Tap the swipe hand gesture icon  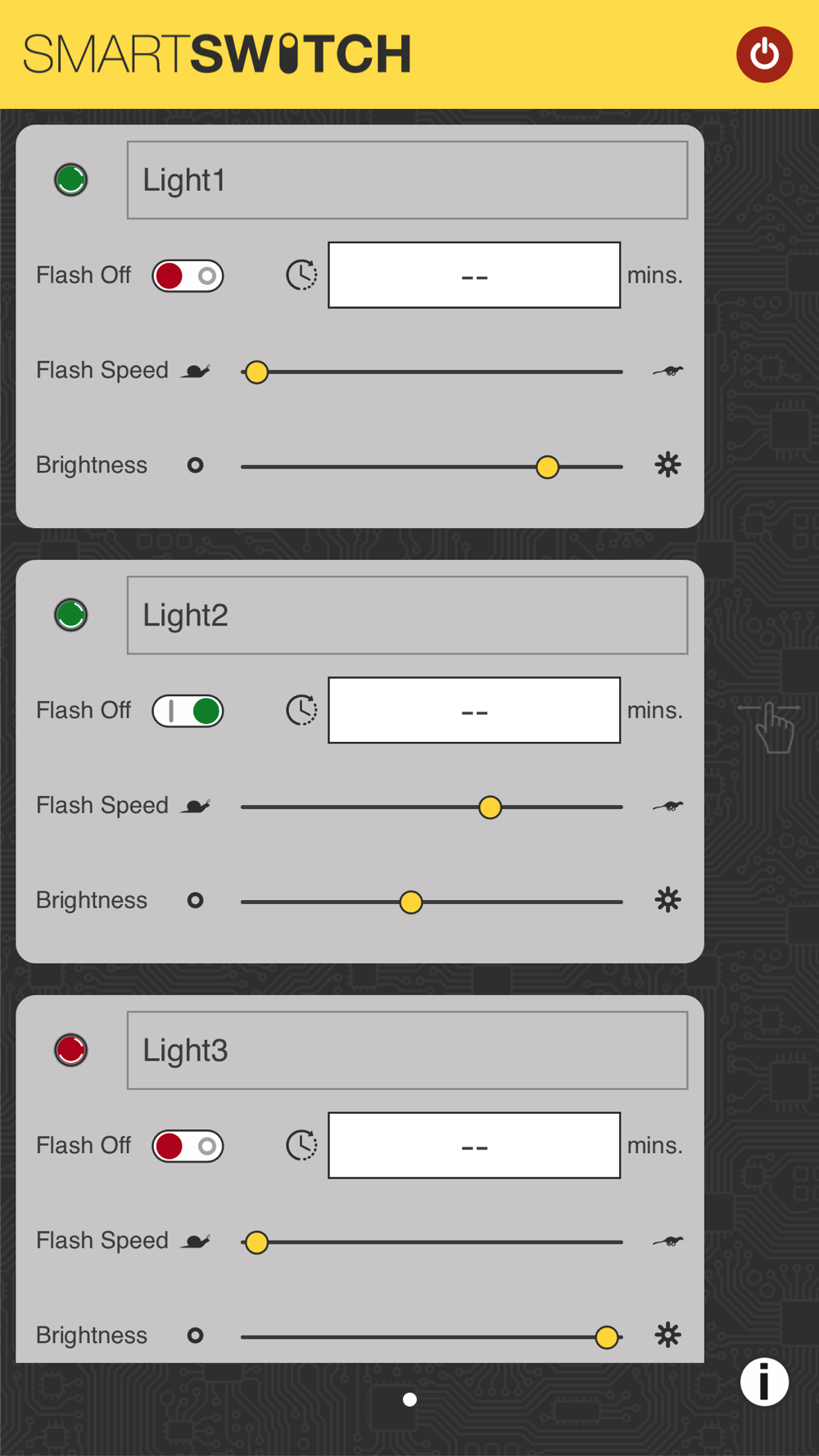click(x=770, y=726)
